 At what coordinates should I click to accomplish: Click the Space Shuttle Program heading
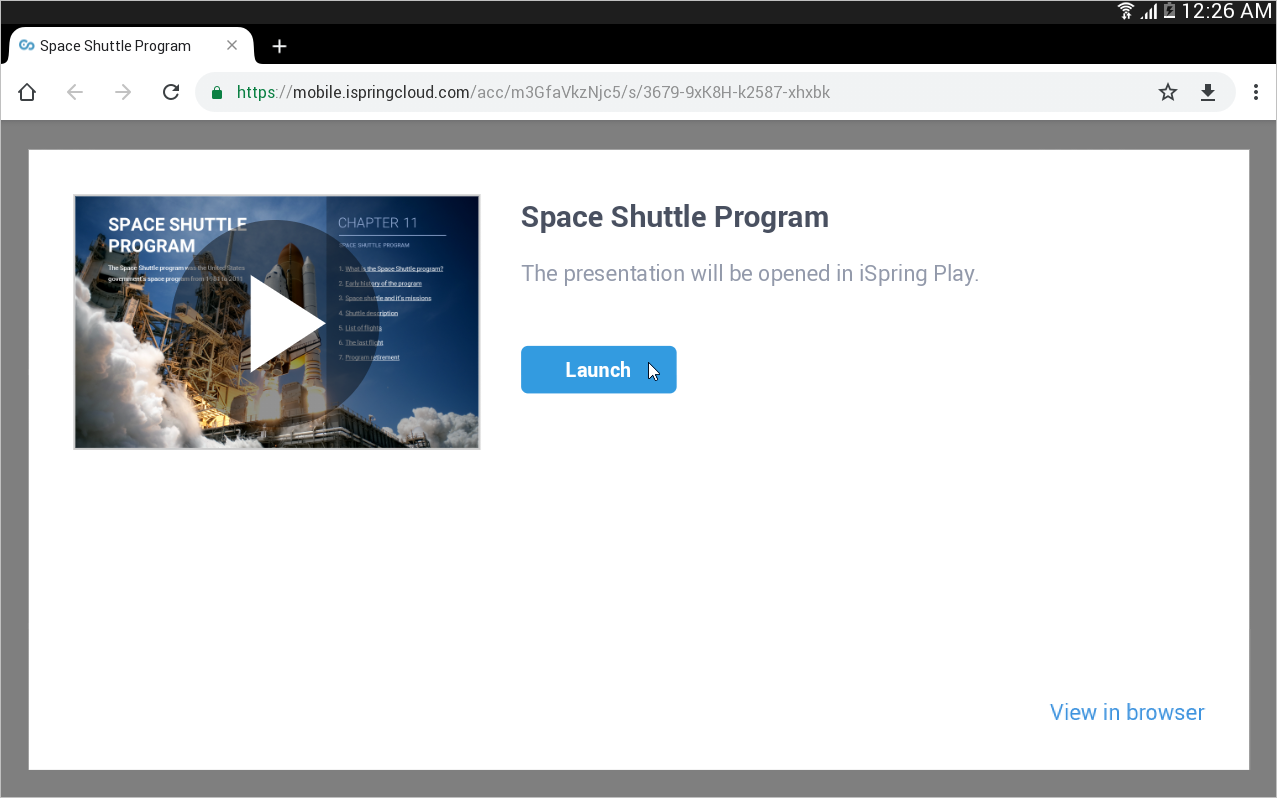(675, 217)
